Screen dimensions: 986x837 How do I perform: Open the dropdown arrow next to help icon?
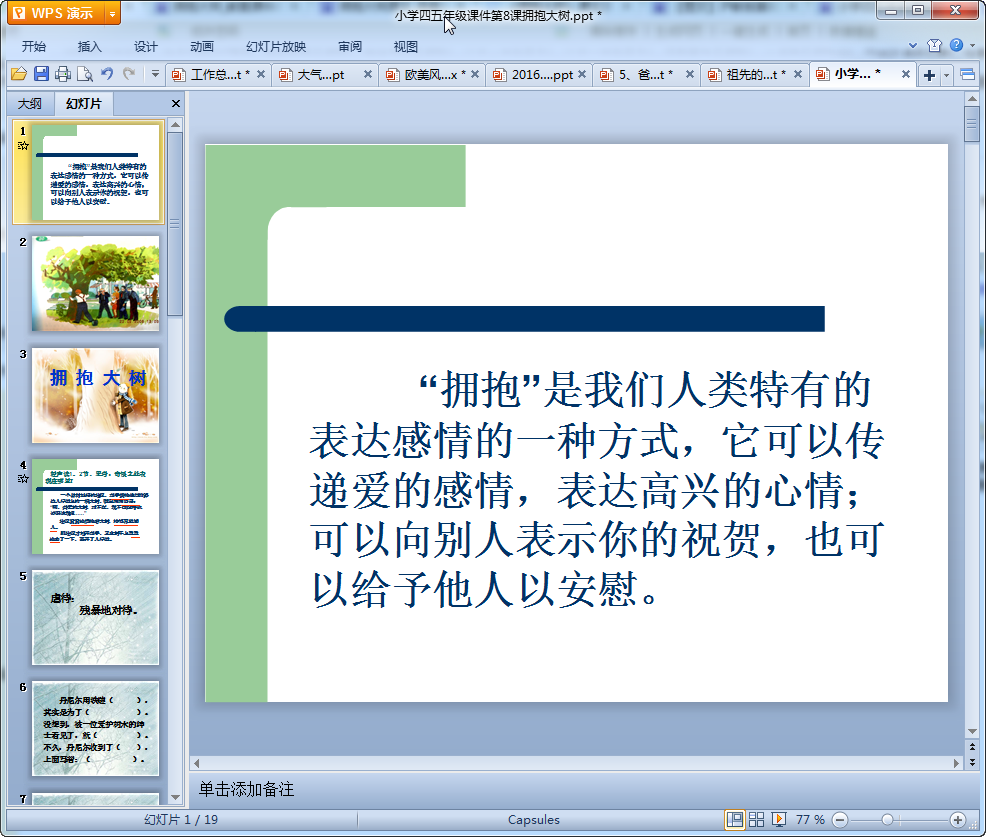[973, 45]
